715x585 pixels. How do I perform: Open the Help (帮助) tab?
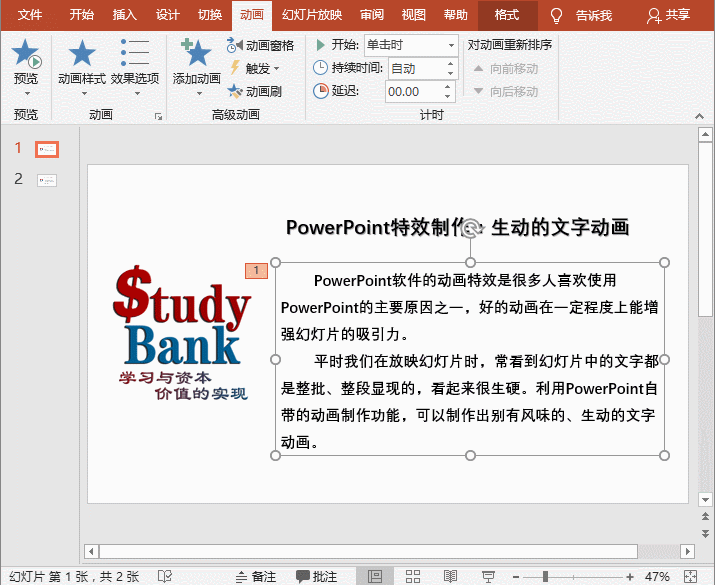click(x=456, y=15)
